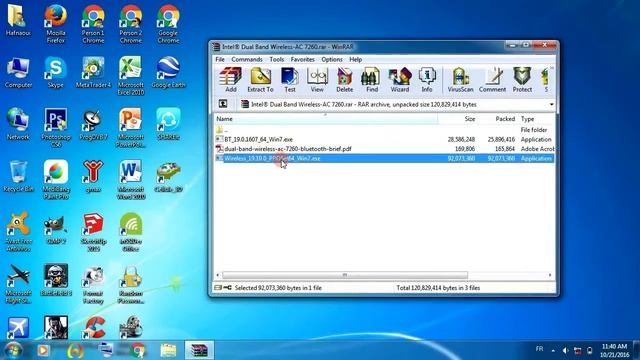Click the drive icon in the status bar
Viewport: 640px width, 360px height.
218,288
